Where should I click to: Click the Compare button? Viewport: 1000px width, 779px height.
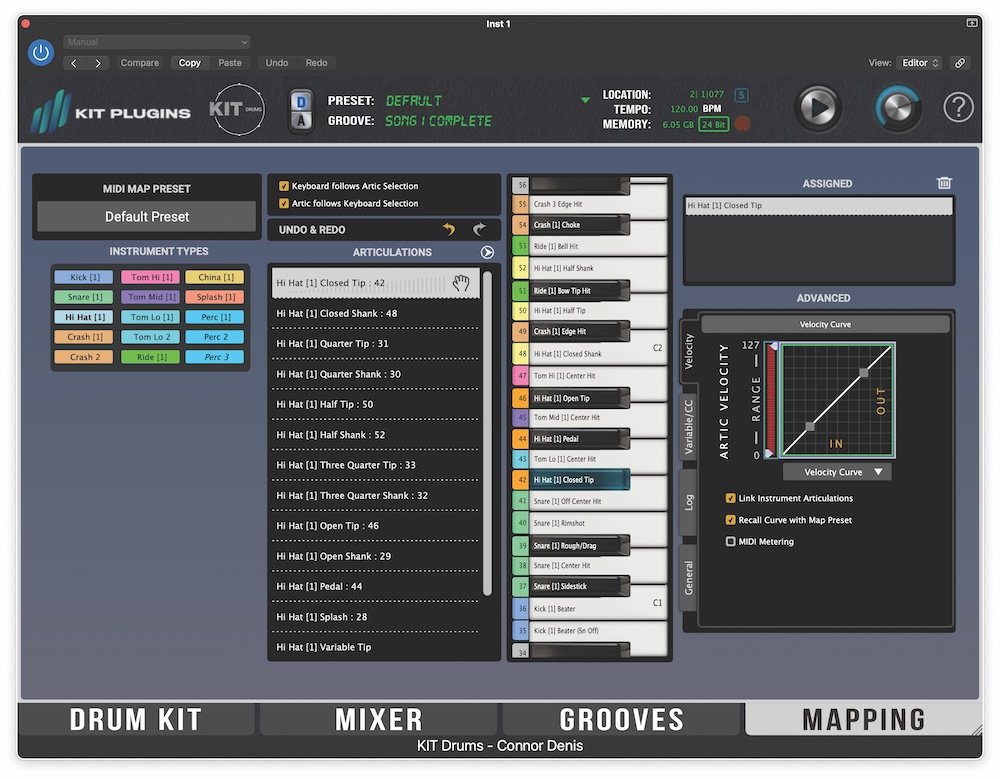click(140, 62)
